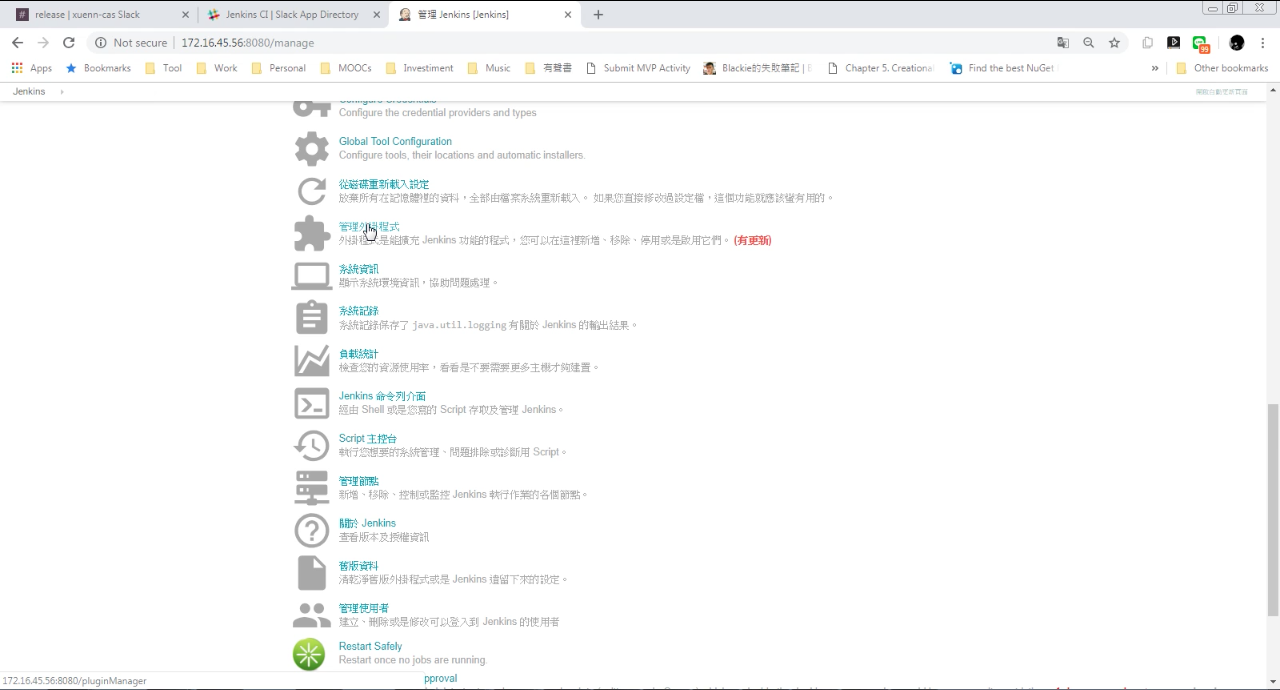Open the Personal bookmarks folder
Image resolution: width=1280 pixels, height=690 pixels.
click(x=279, y=68)
